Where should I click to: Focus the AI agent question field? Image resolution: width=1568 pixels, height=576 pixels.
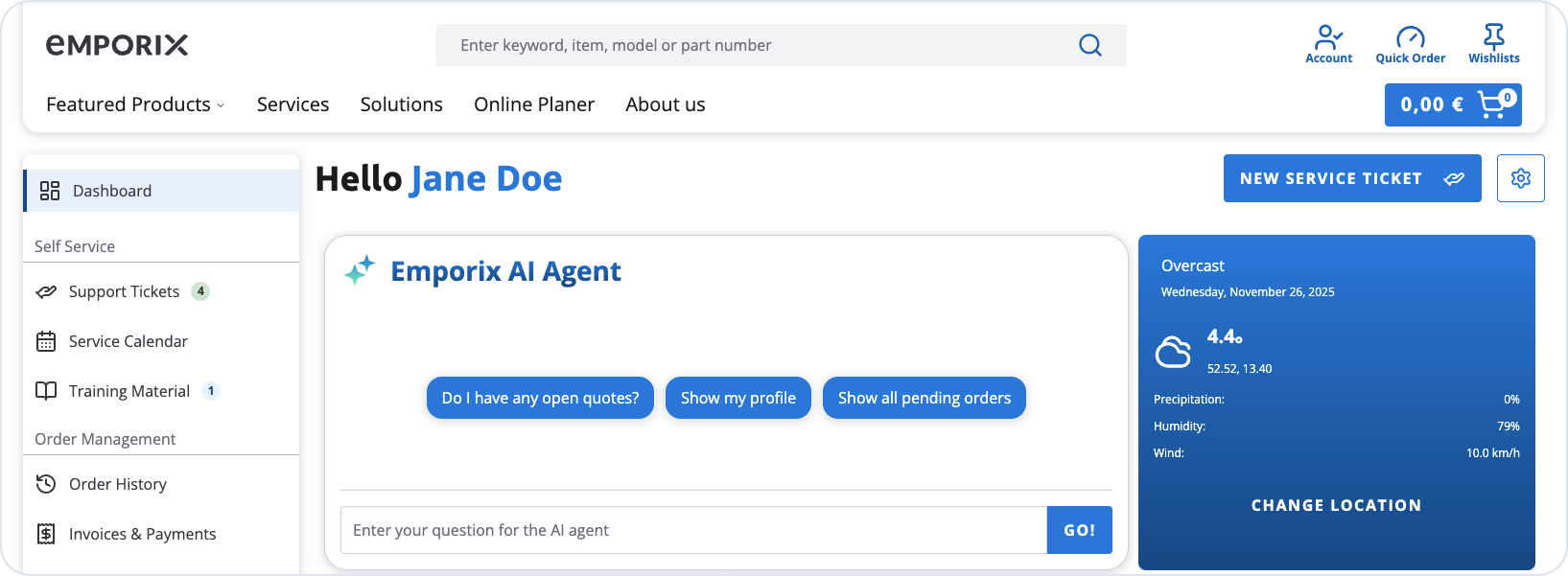[x=693, y=530]
